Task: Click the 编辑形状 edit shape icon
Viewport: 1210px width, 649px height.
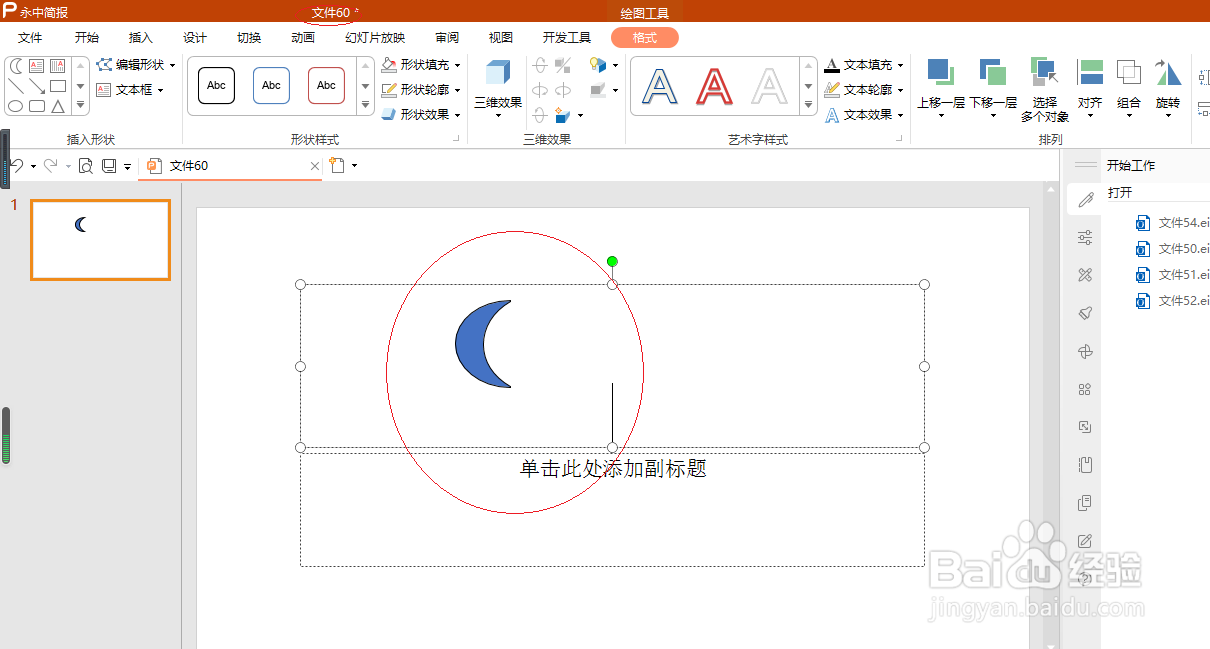Action: pos(104,64)
